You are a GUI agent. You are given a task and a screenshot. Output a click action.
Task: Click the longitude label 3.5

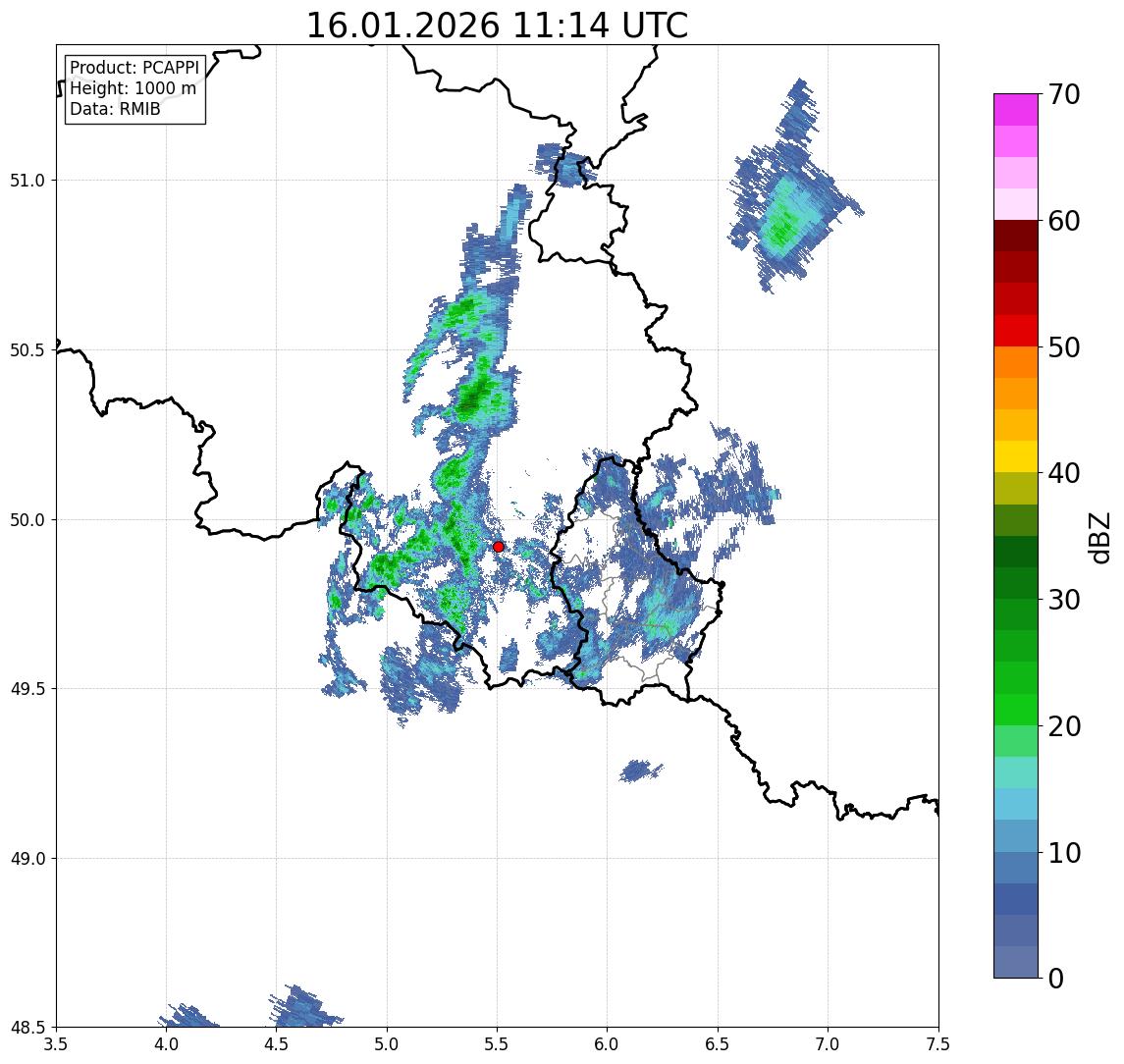coord(56,1044)
